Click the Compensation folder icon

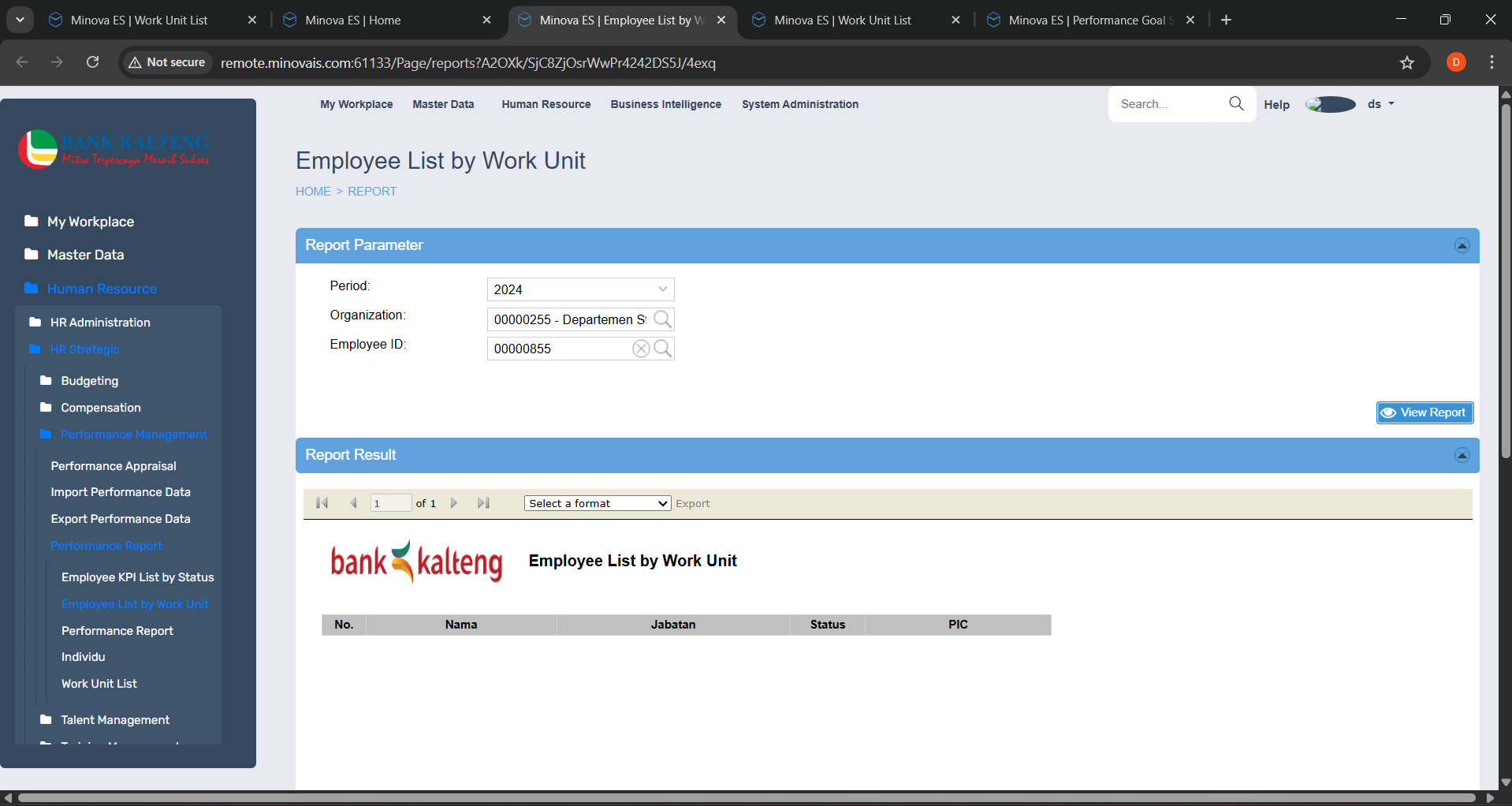click(x=46, y=407)
